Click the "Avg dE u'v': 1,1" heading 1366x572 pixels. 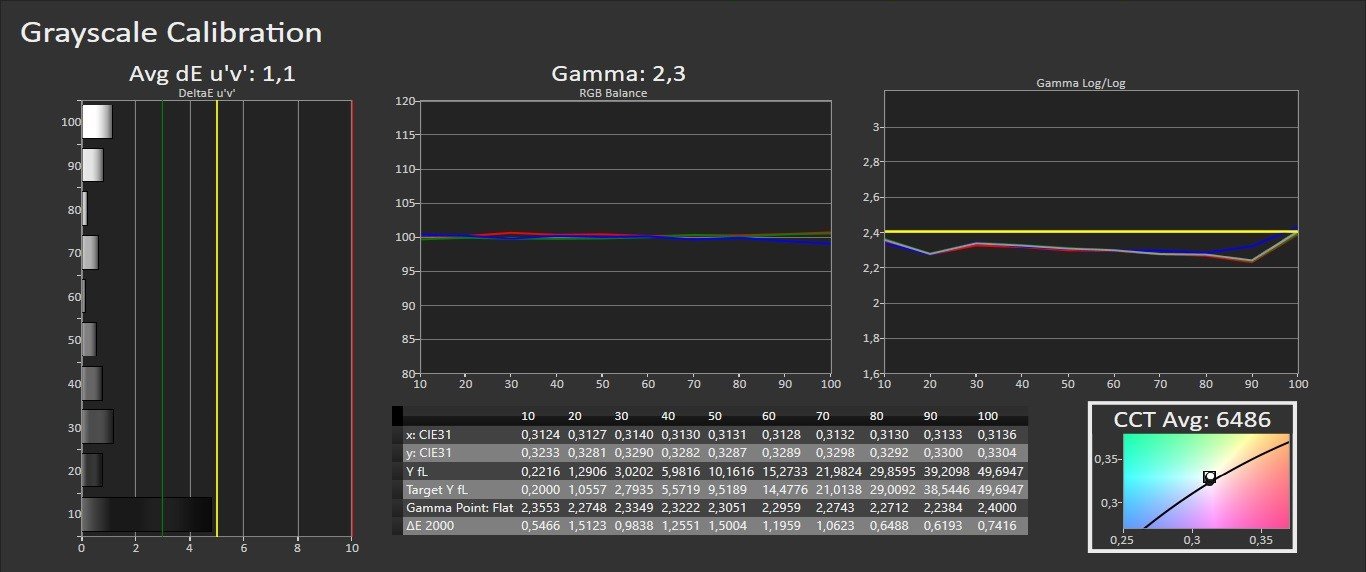point(212,74)
